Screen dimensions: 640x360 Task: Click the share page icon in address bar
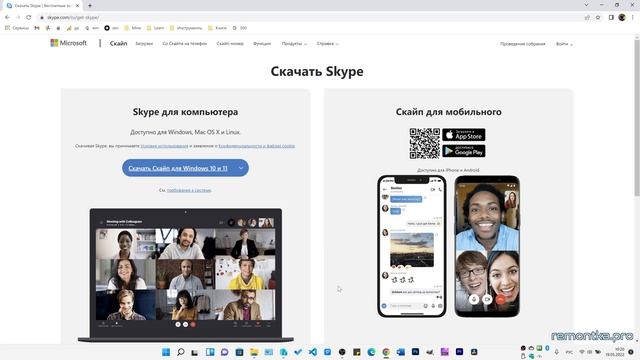(587, 17)
